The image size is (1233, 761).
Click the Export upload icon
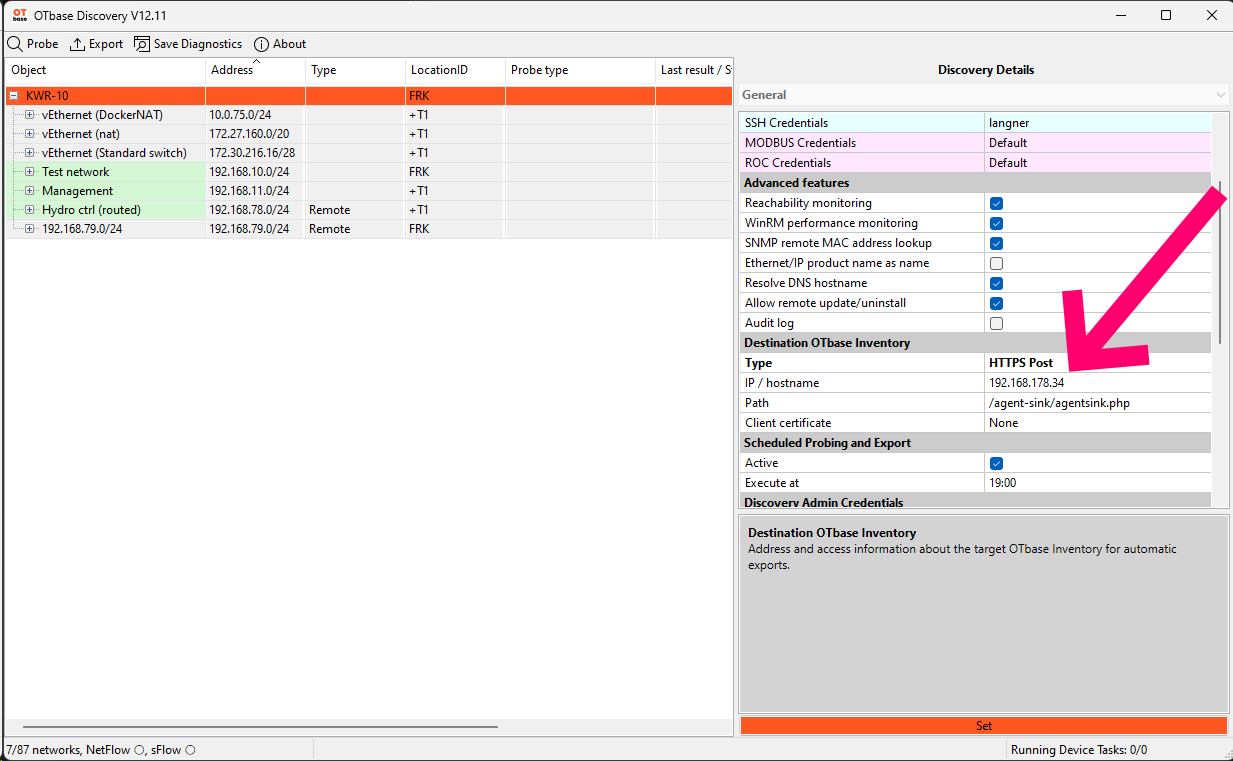(77, 44)
